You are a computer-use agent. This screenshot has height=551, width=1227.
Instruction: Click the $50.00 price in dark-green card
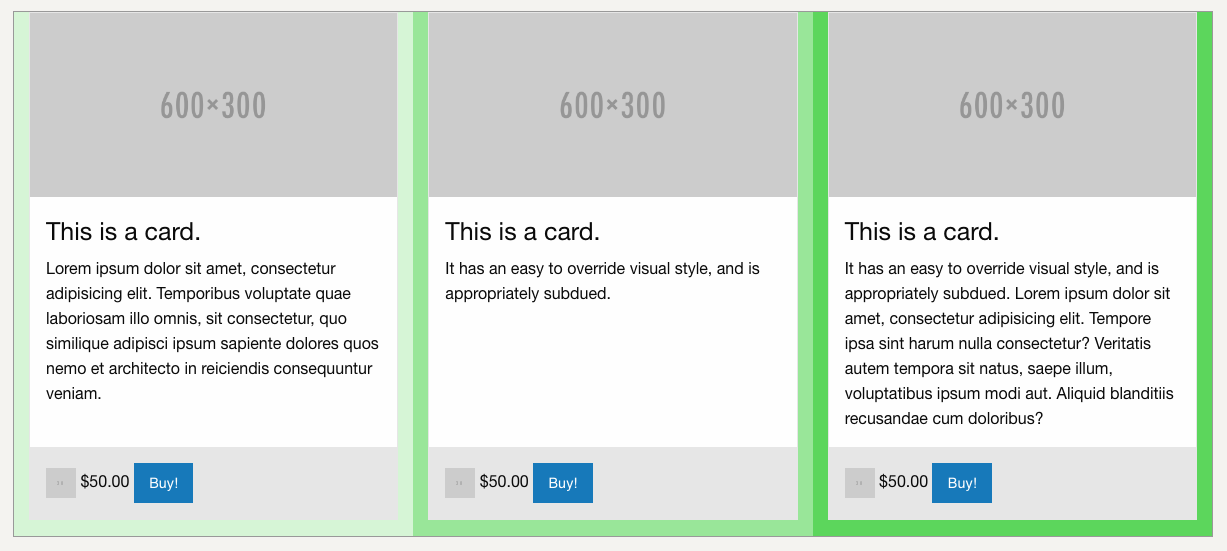pyautogui.click(x=904, y=482)
